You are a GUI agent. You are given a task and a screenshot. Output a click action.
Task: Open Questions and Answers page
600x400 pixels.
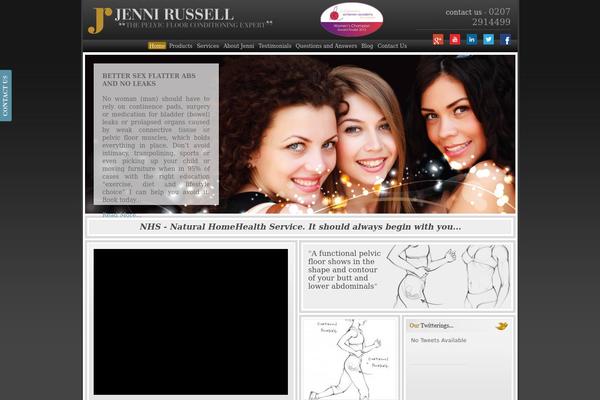pyautogui.click(x=326, y=46)
